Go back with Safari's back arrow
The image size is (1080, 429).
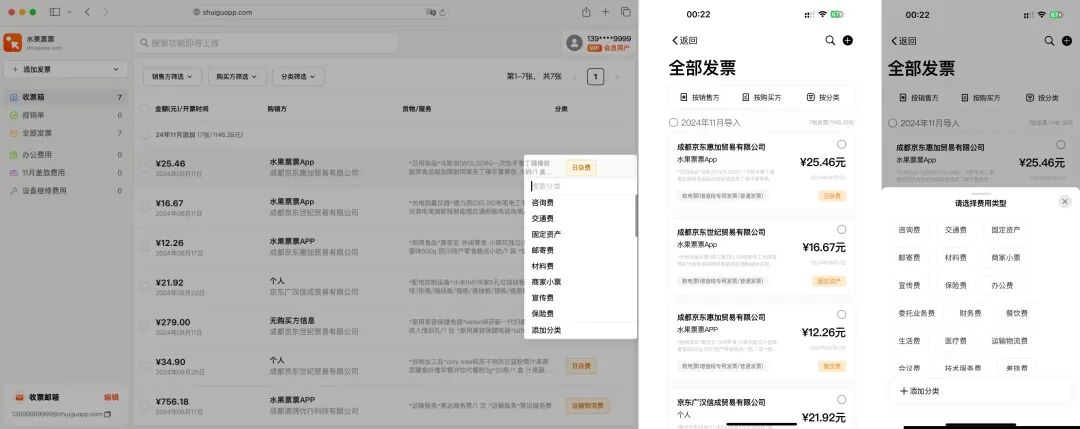[87, 12]
